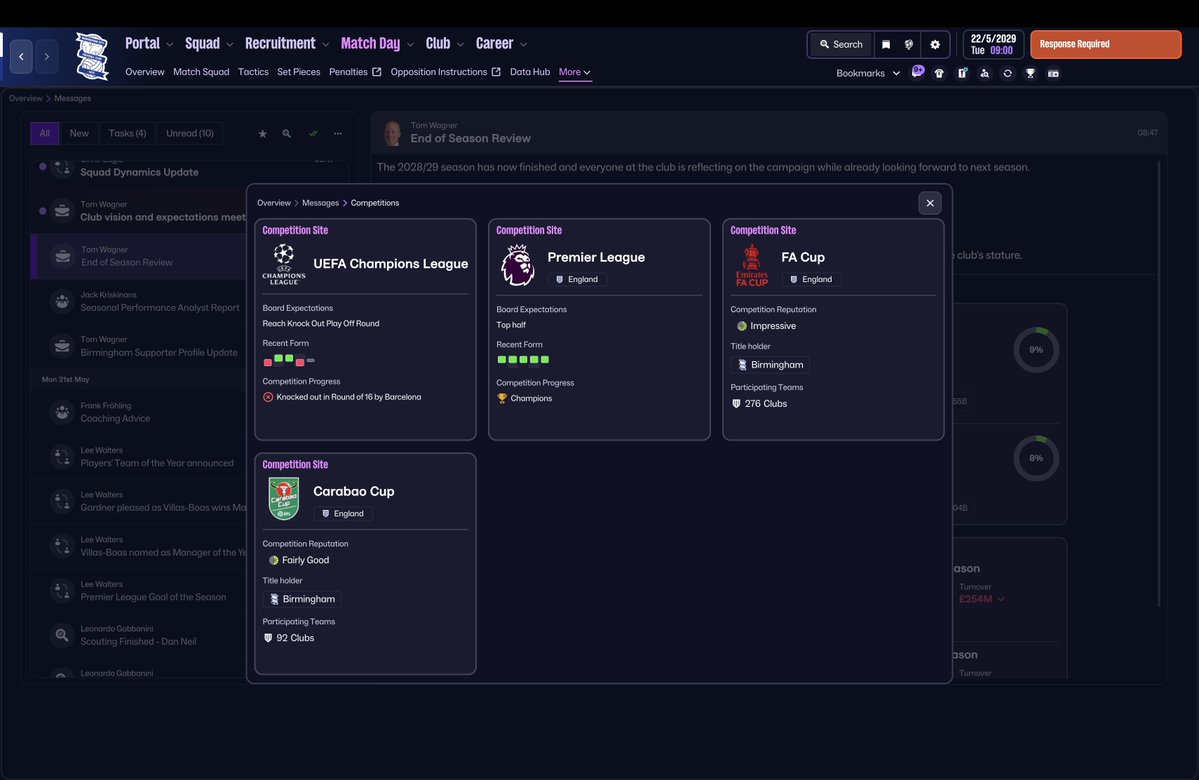Open the finances card bookmark icon

pyautogui.click(x=1053, y=73)
